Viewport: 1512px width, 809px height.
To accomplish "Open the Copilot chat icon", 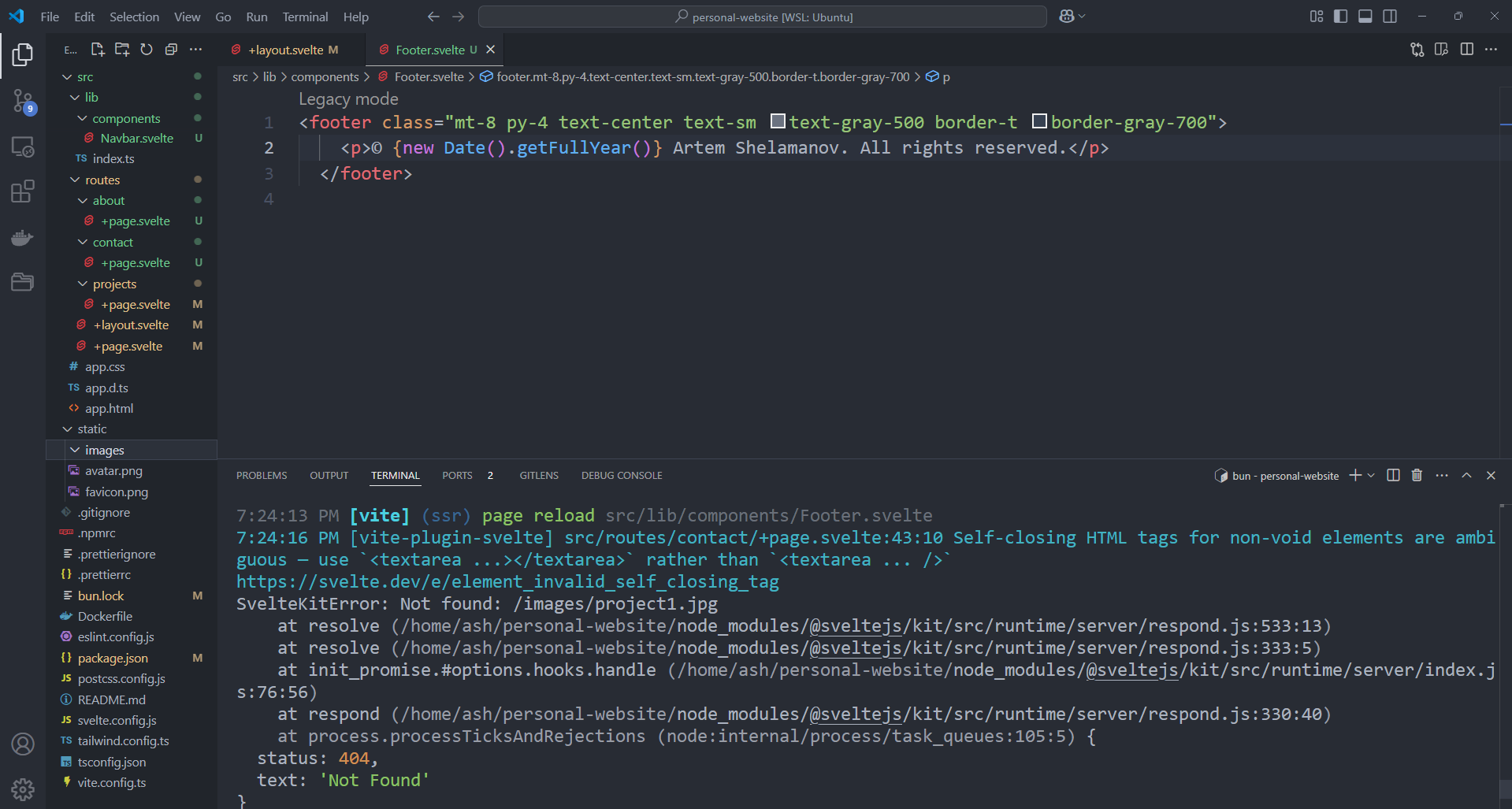I will click(1067, 17).
